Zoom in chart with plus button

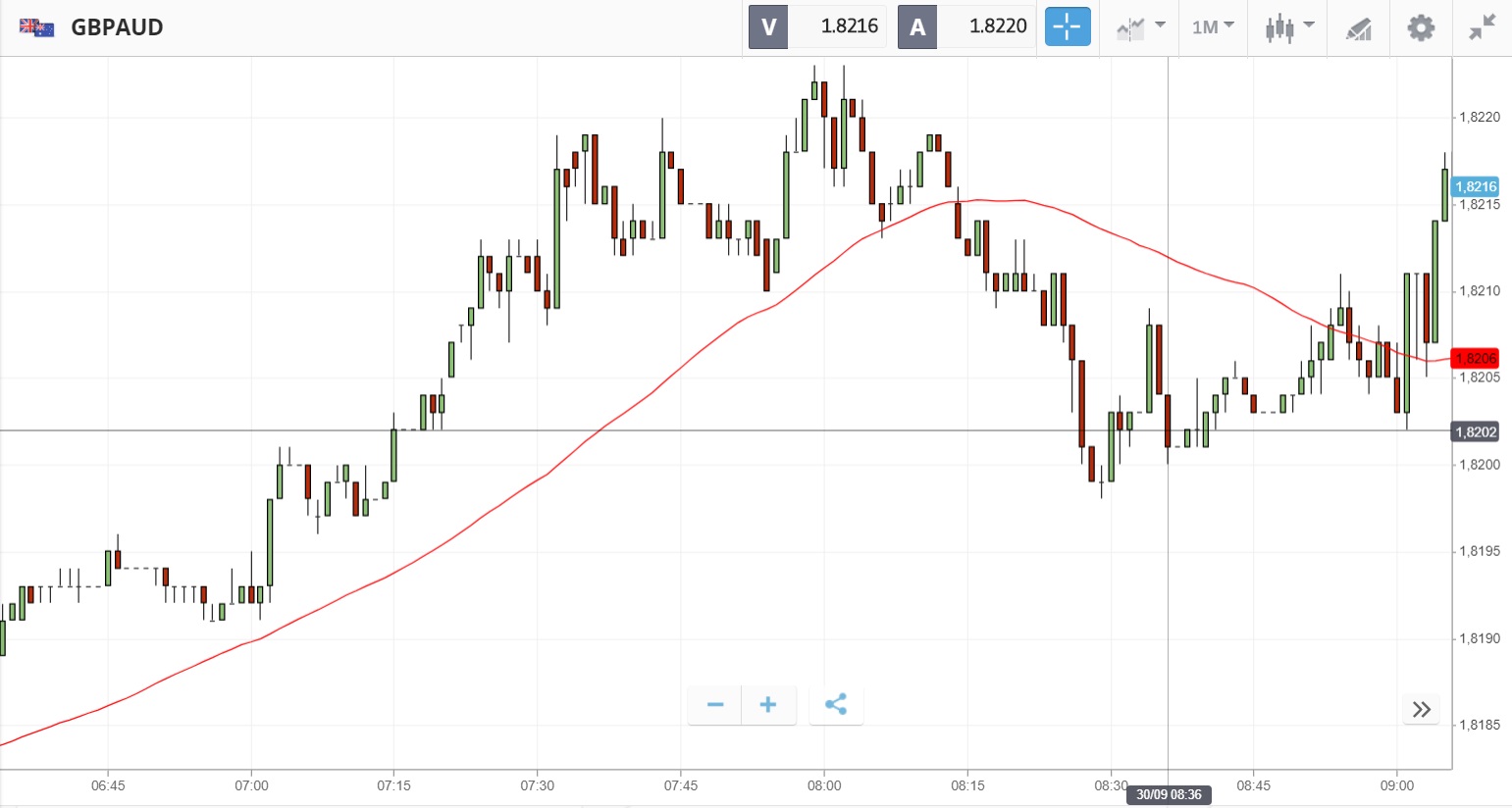(768, 705)
